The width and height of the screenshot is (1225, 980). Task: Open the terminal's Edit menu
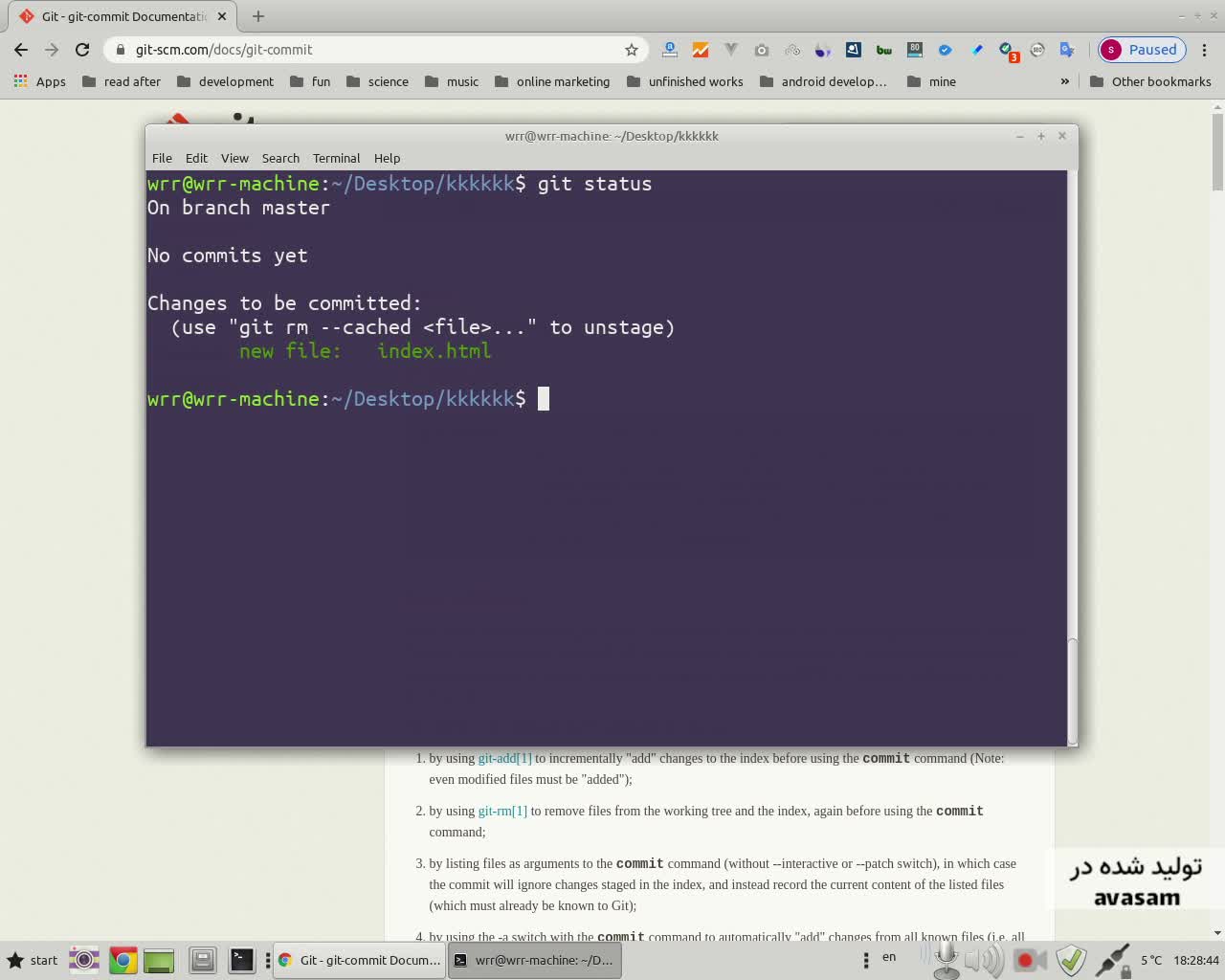pyautogui.click(x=196, y=158)
